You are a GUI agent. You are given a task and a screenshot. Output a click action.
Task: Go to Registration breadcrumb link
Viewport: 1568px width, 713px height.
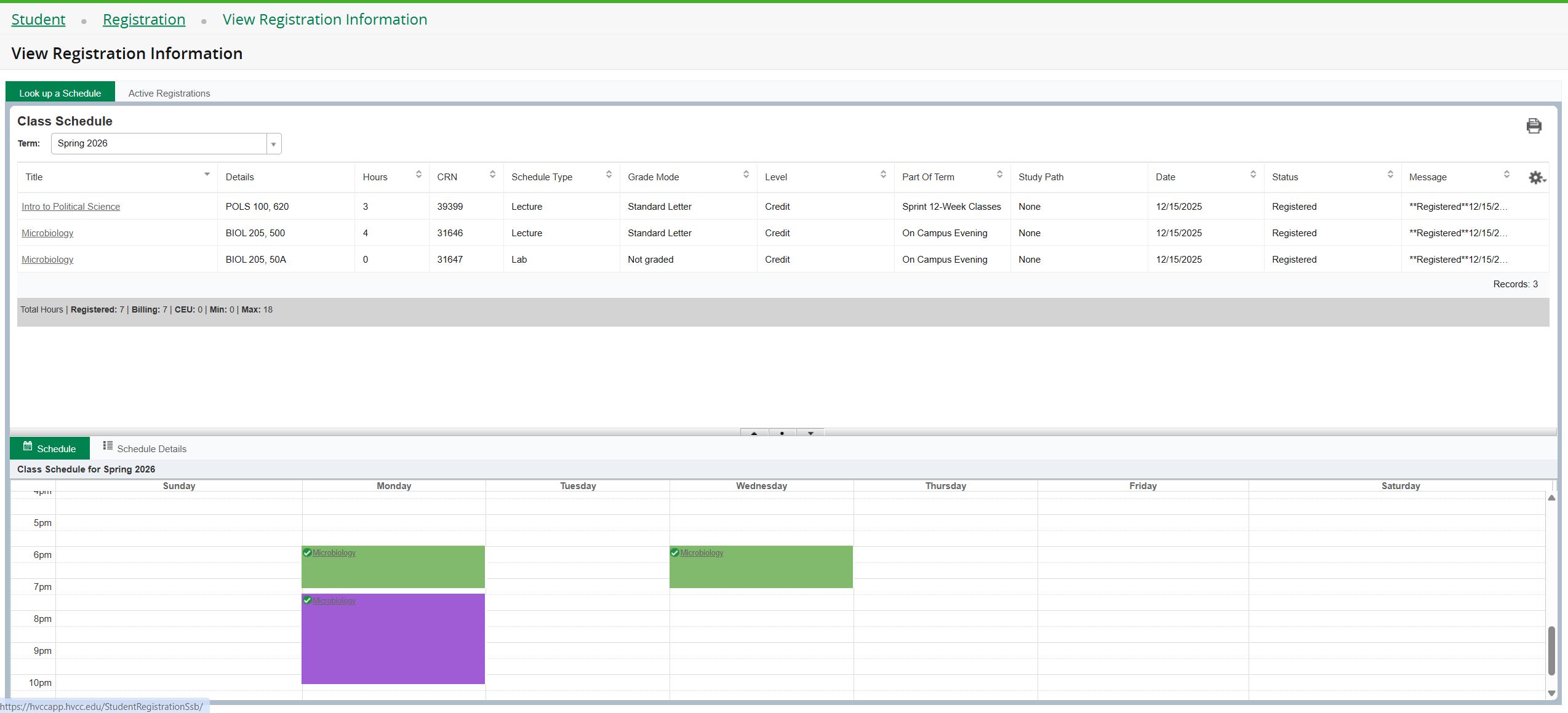tap(144, 20)
